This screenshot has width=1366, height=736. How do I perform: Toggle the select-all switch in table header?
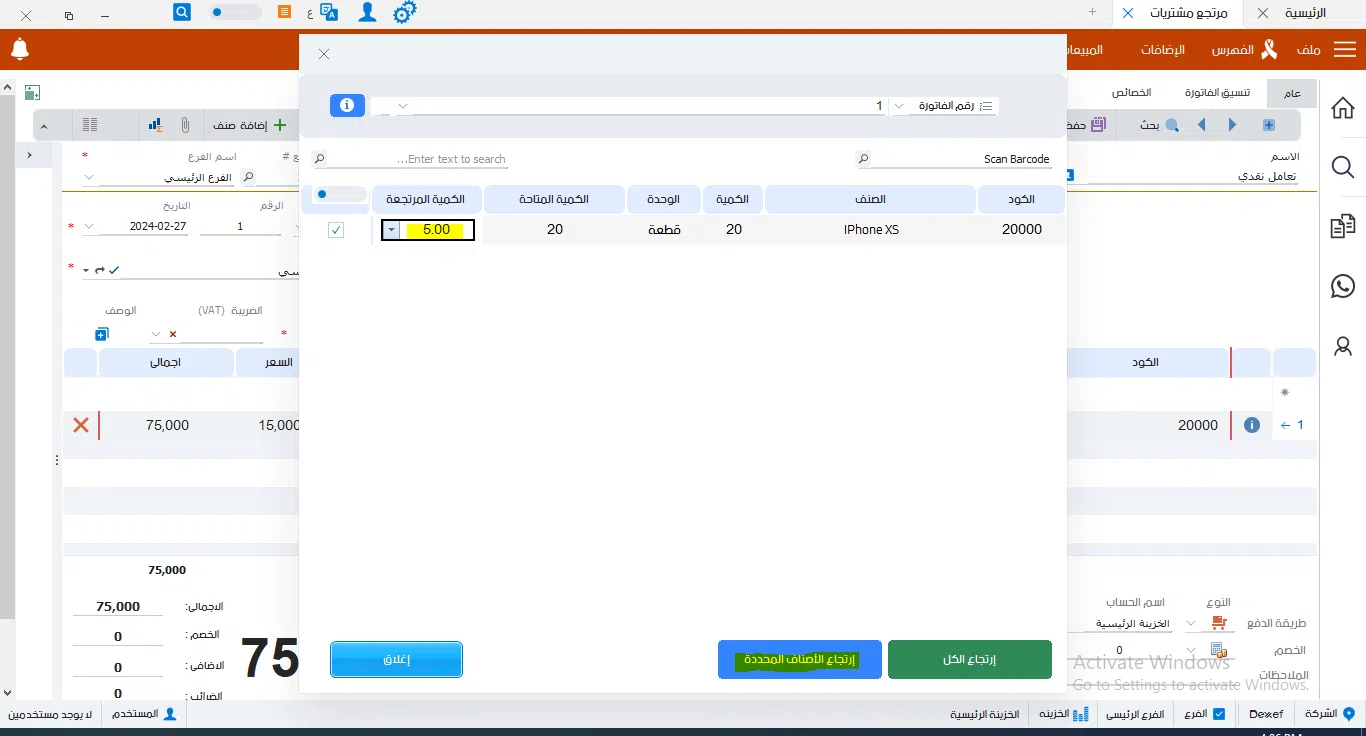[x=327, y=194]
